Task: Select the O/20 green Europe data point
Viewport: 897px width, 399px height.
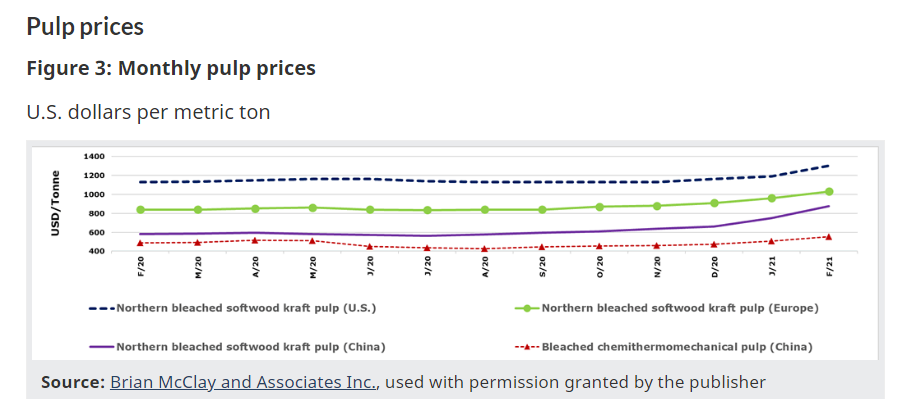Action: tap(599, 207)
